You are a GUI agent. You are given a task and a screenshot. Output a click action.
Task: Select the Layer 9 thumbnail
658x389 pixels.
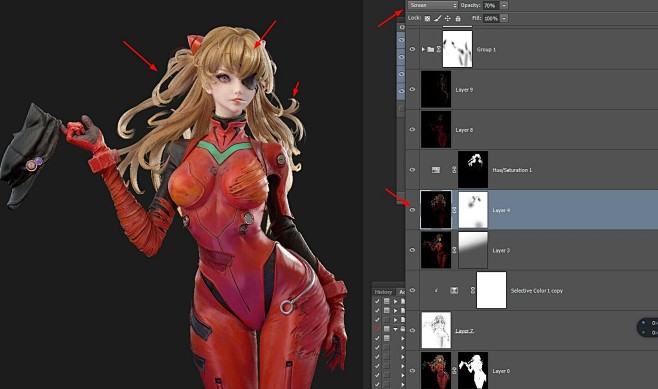tap(436, 89)
